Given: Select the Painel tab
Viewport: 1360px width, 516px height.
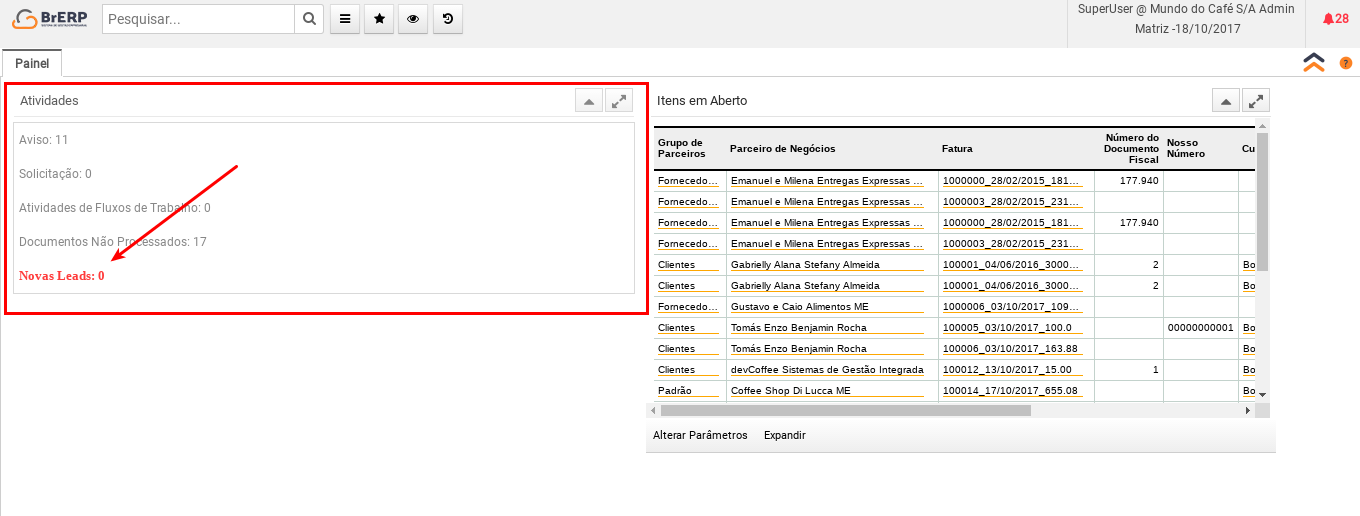Looking at the screenshot, I should 32,63.
